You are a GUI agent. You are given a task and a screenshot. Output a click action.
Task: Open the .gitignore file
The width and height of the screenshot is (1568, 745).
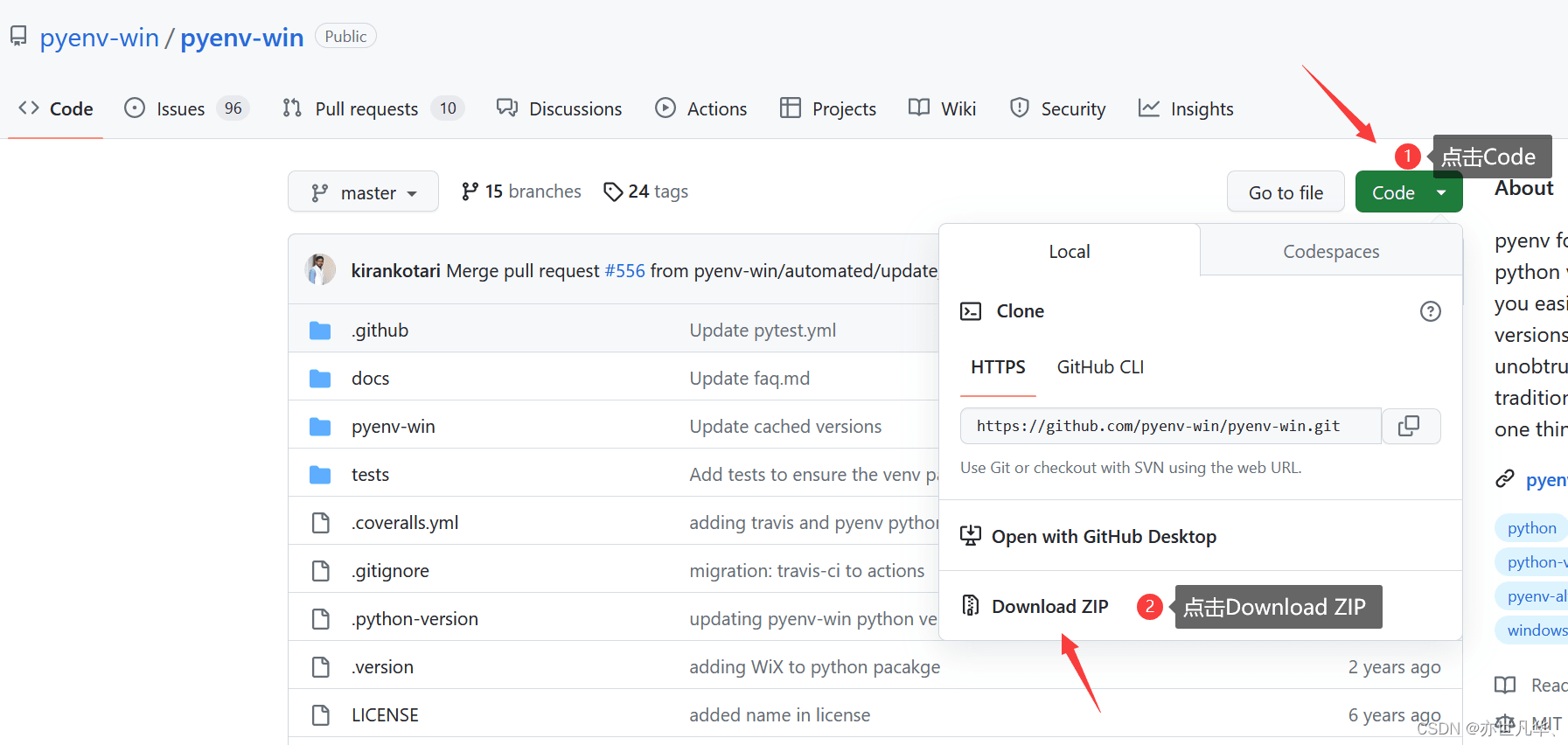point(391,571)
